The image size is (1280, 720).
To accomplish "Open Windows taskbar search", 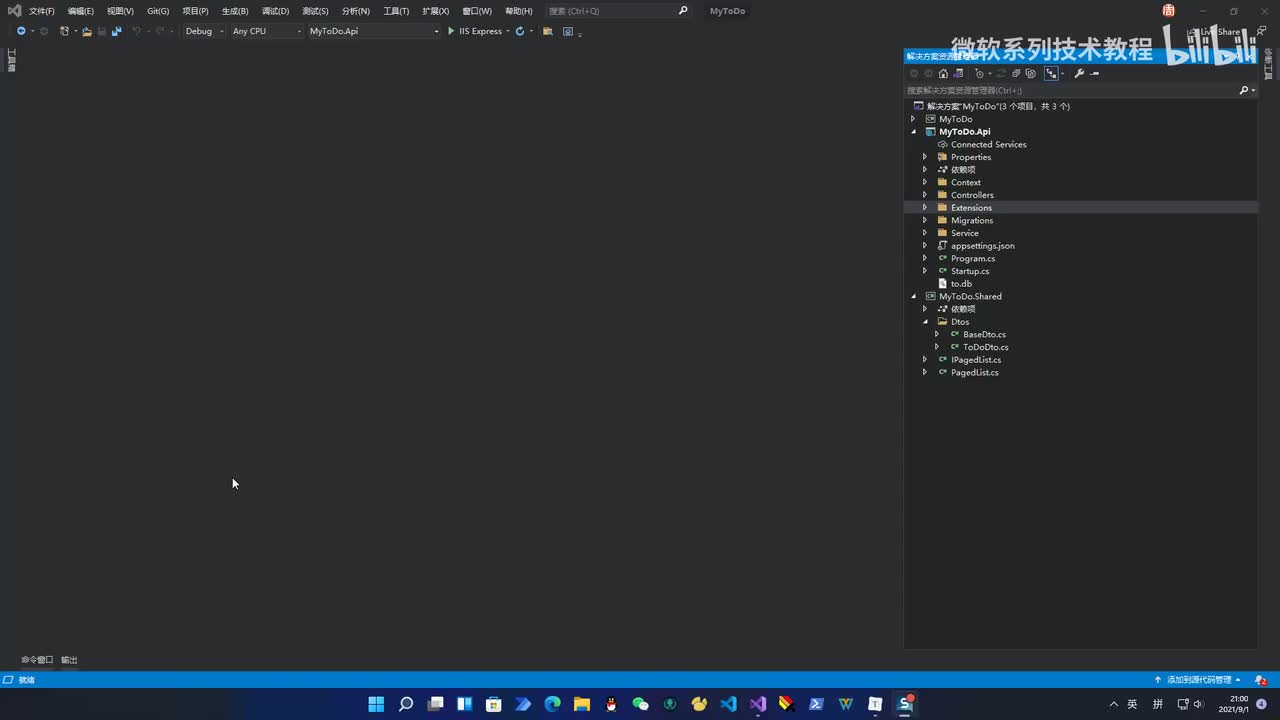I will coord(405,704).
